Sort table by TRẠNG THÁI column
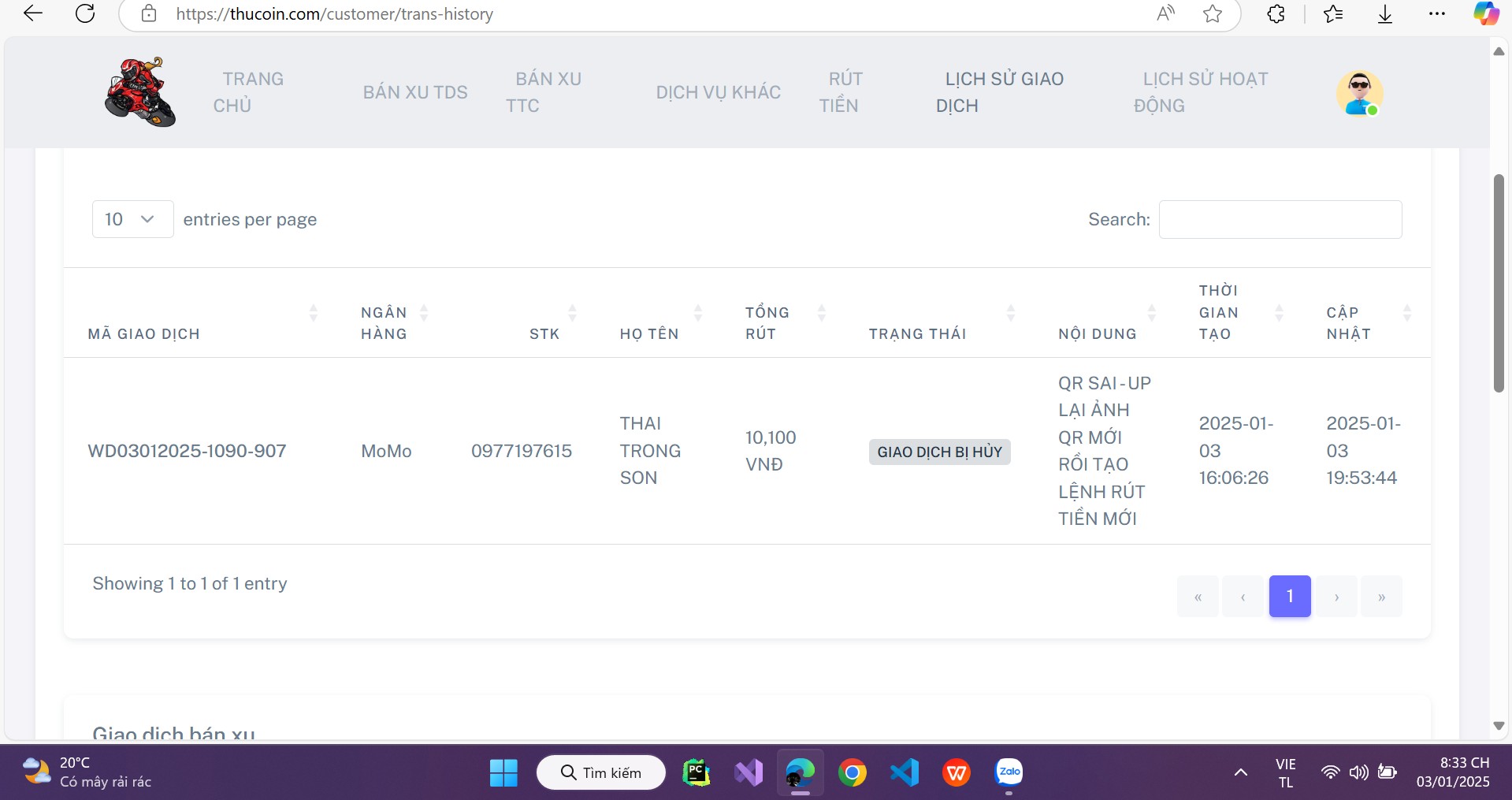This screenshot has width=1512, height=800. (917, 333)
